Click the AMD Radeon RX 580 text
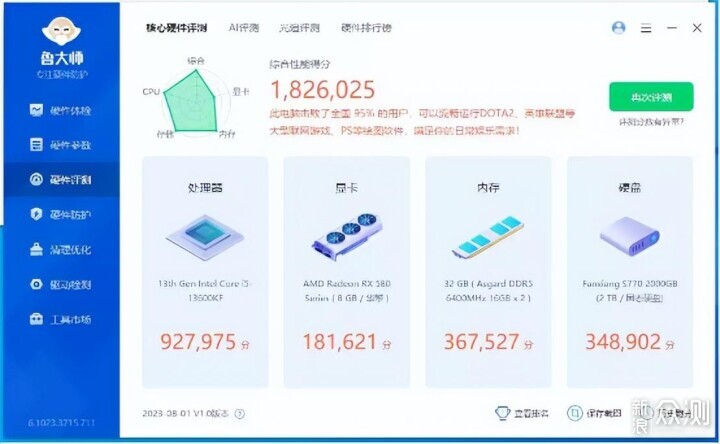The height and width of the screenshot is (444, 720). [347, 291]
